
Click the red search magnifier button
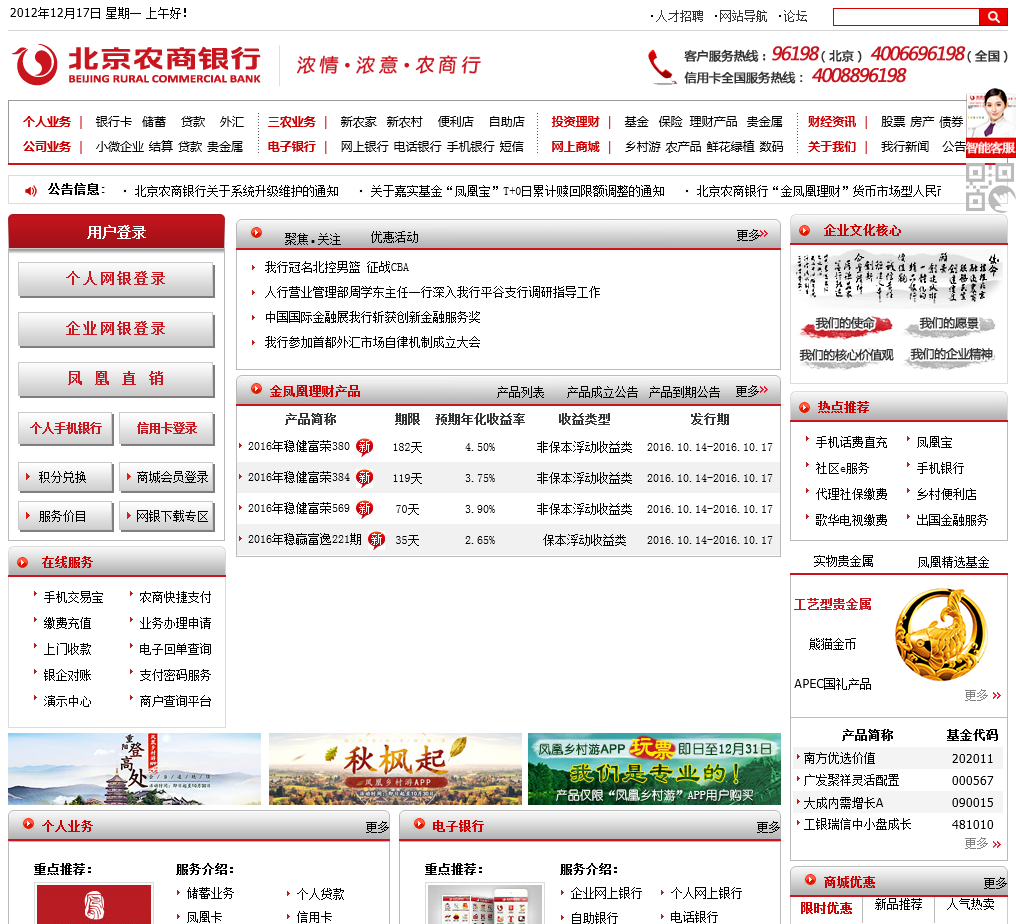[993, 17]
